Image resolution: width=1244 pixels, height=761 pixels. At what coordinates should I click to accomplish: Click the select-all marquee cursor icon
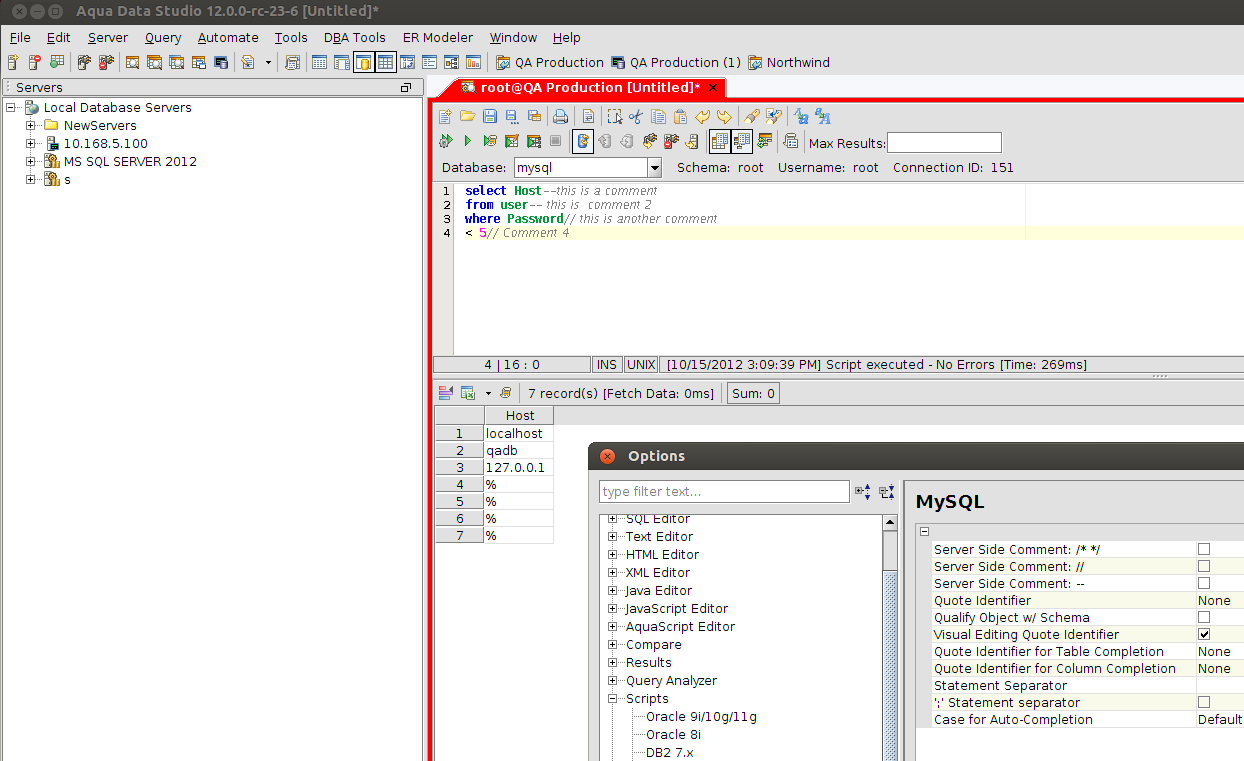click(615, 116)
